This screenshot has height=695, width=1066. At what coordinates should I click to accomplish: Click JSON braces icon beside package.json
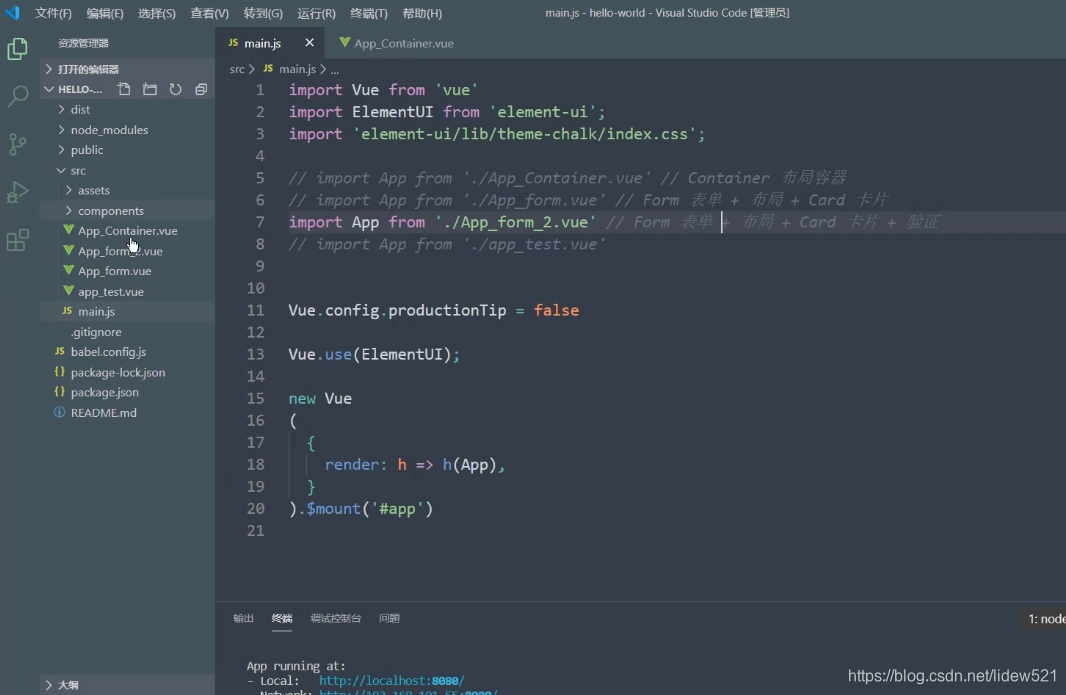coord(60,392)
